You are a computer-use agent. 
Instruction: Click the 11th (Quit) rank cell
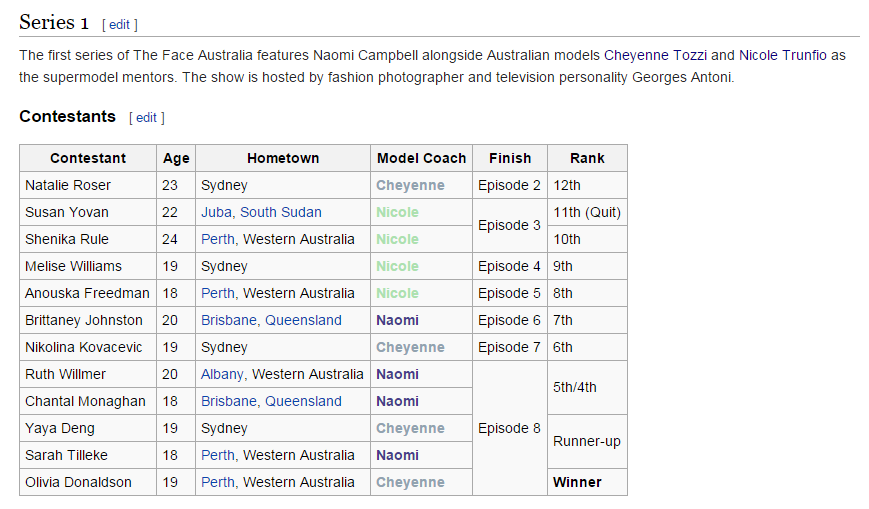tap(587, 212)
